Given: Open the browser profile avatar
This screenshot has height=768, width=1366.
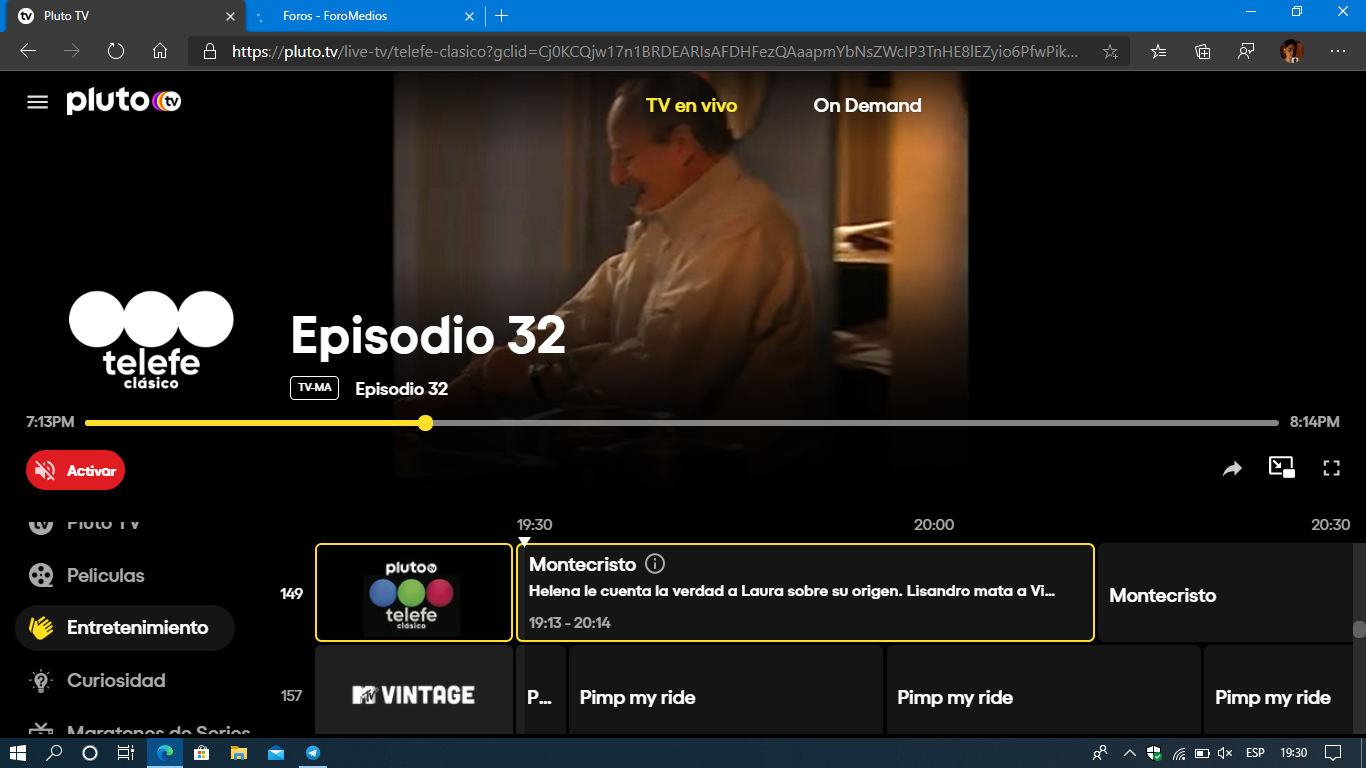Looking at the screenshot, I should [x=1292, y=51].
